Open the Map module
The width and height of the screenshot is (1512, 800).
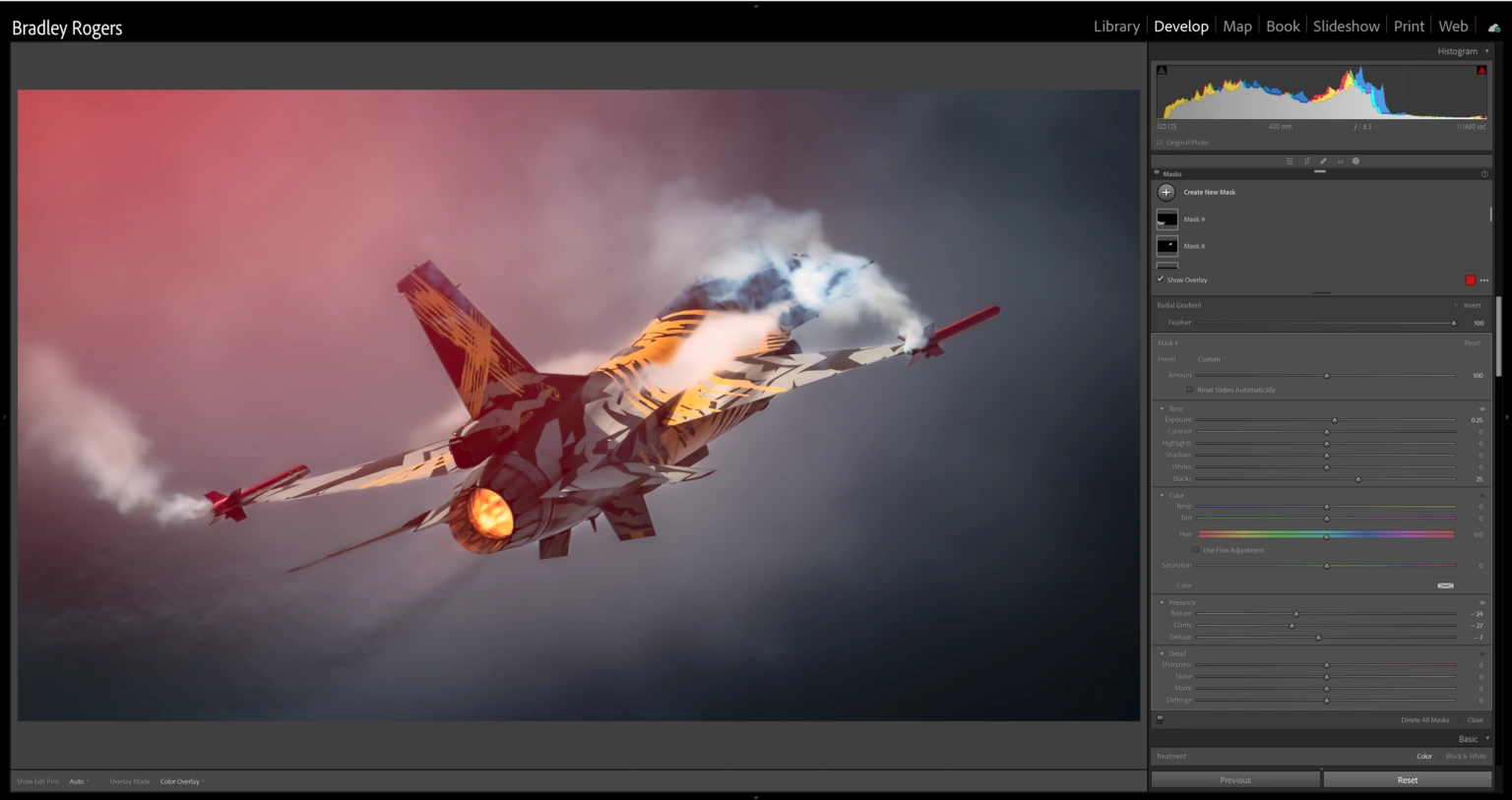(x=1237, y=27)
